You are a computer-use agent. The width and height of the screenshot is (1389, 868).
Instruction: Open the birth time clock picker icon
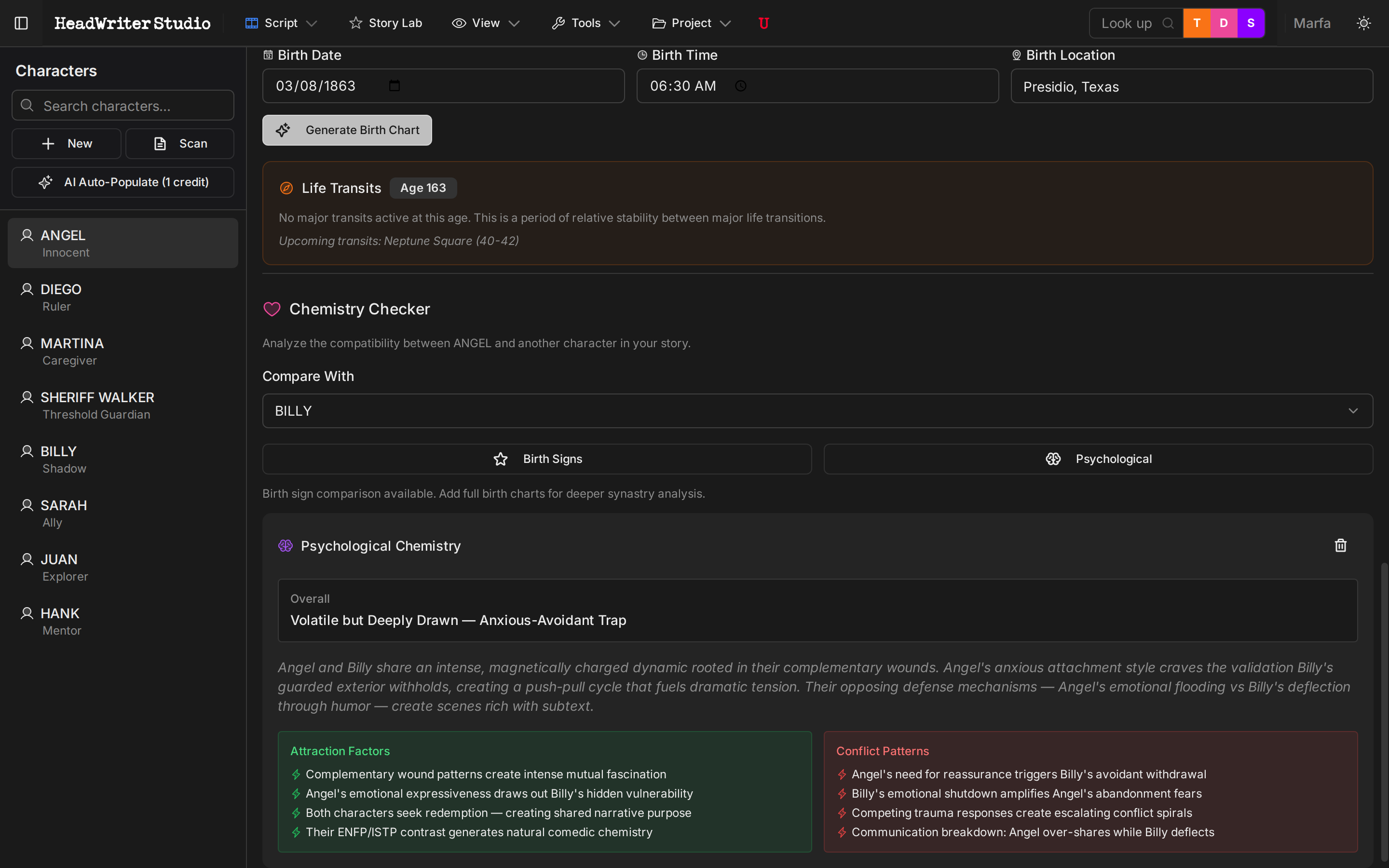pos(741,85)
